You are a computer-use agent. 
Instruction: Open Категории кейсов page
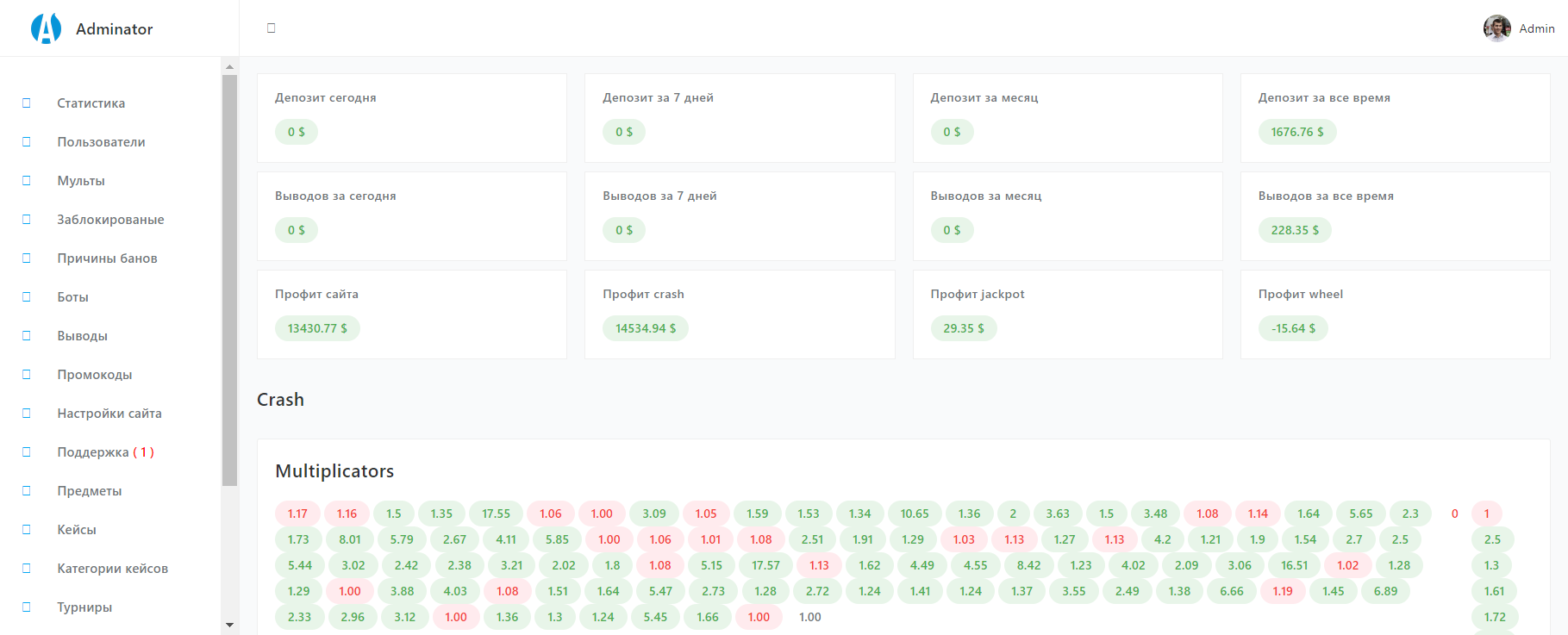coord(112,569)
